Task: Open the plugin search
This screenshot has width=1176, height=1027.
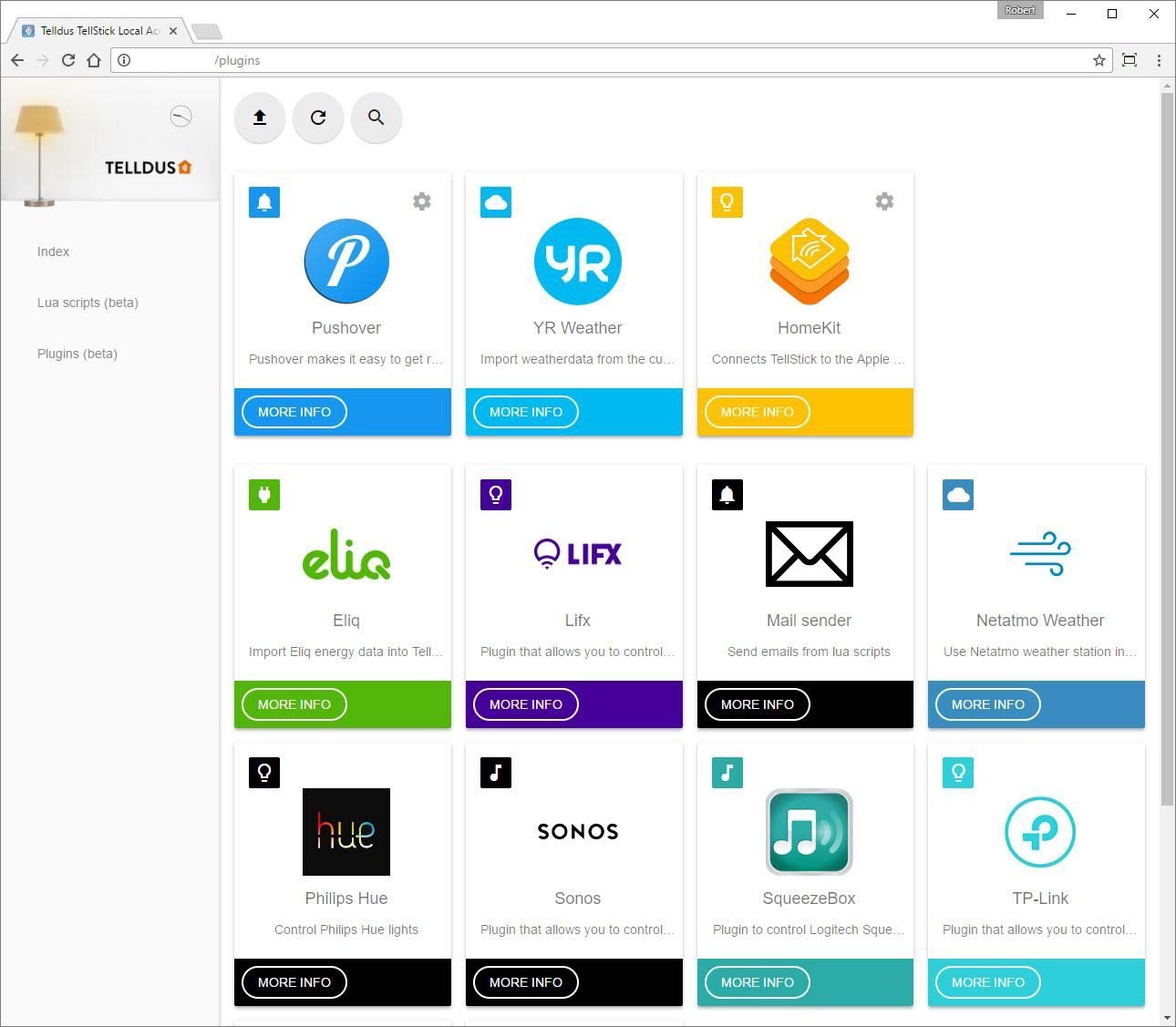Action: [x=377, y=118]
